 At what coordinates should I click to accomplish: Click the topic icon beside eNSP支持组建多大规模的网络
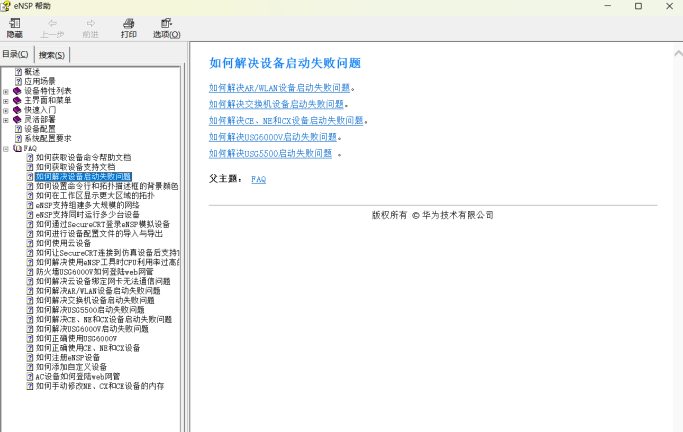pyautogui.click(x=30, y=205)
